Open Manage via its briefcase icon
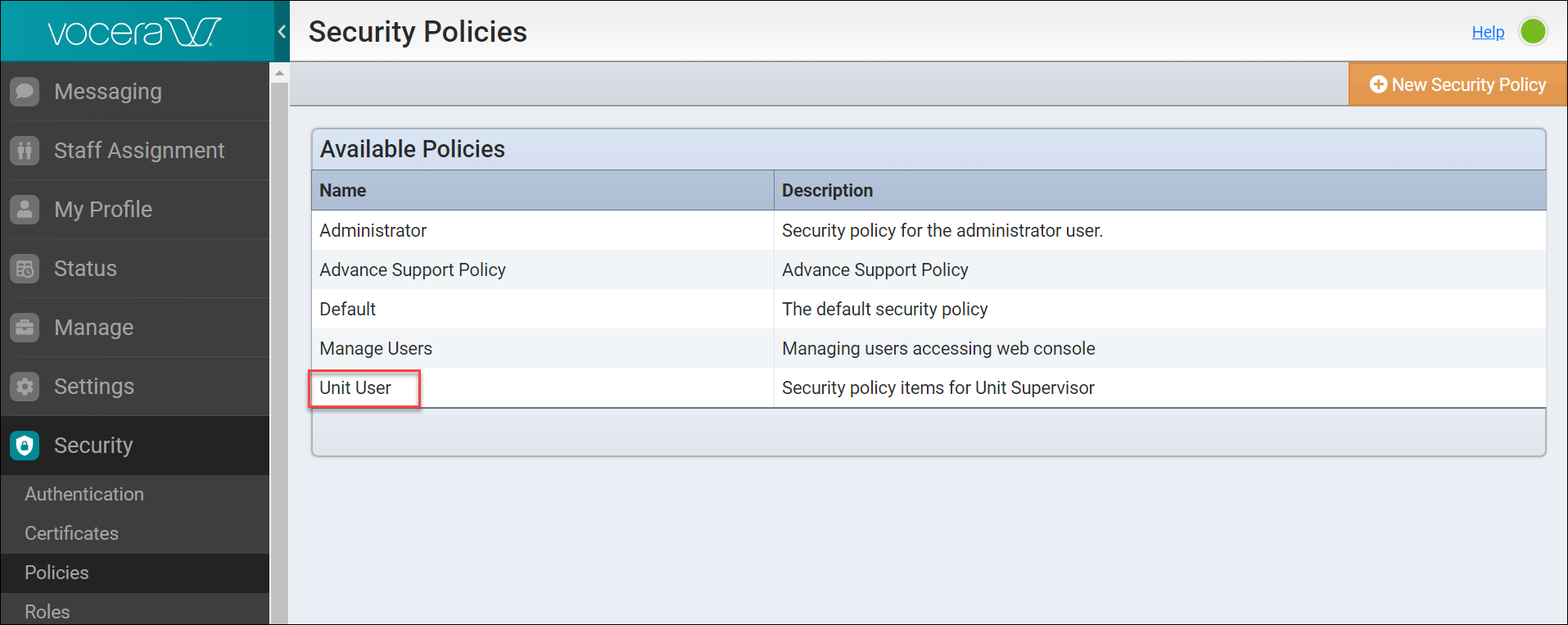This screenshot has width=1568, height=625. (25, 327)
